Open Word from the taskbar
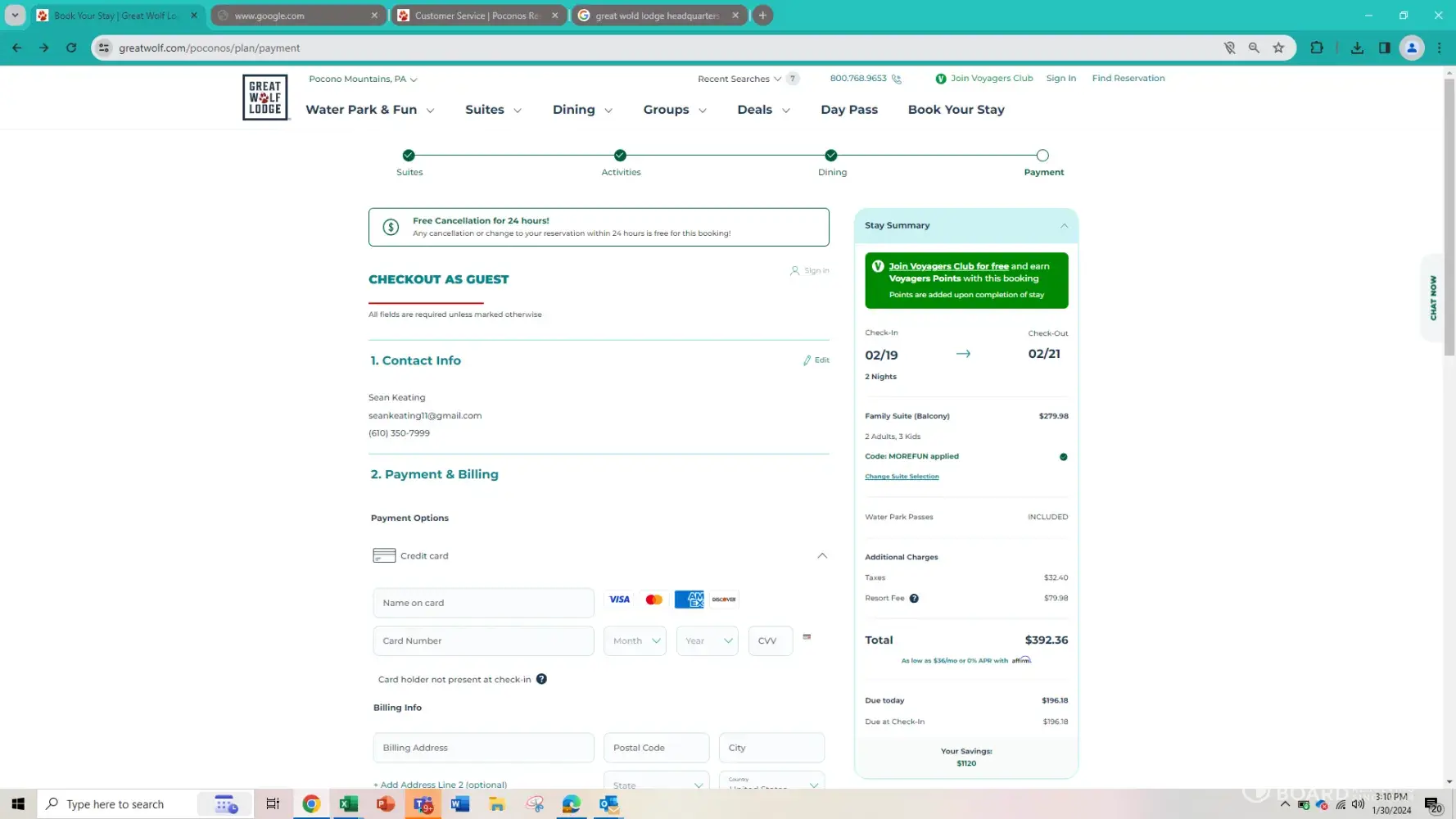 (460, 804)
